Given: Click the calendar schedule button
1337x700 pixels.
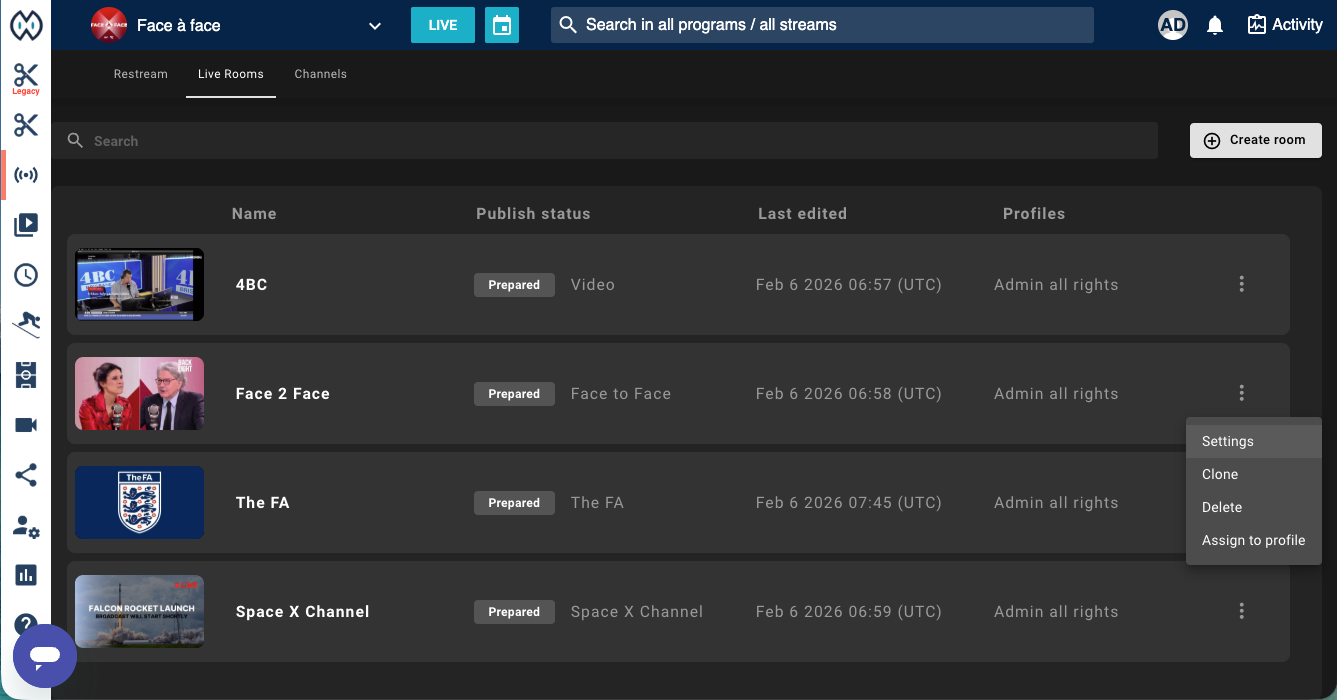Looking at the screenshot, I should pos(502,25).
